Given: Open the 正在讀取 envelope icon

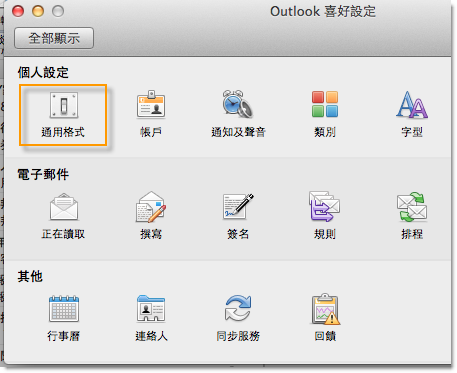Looking at the screenshot, I should [x=64, y=207].
